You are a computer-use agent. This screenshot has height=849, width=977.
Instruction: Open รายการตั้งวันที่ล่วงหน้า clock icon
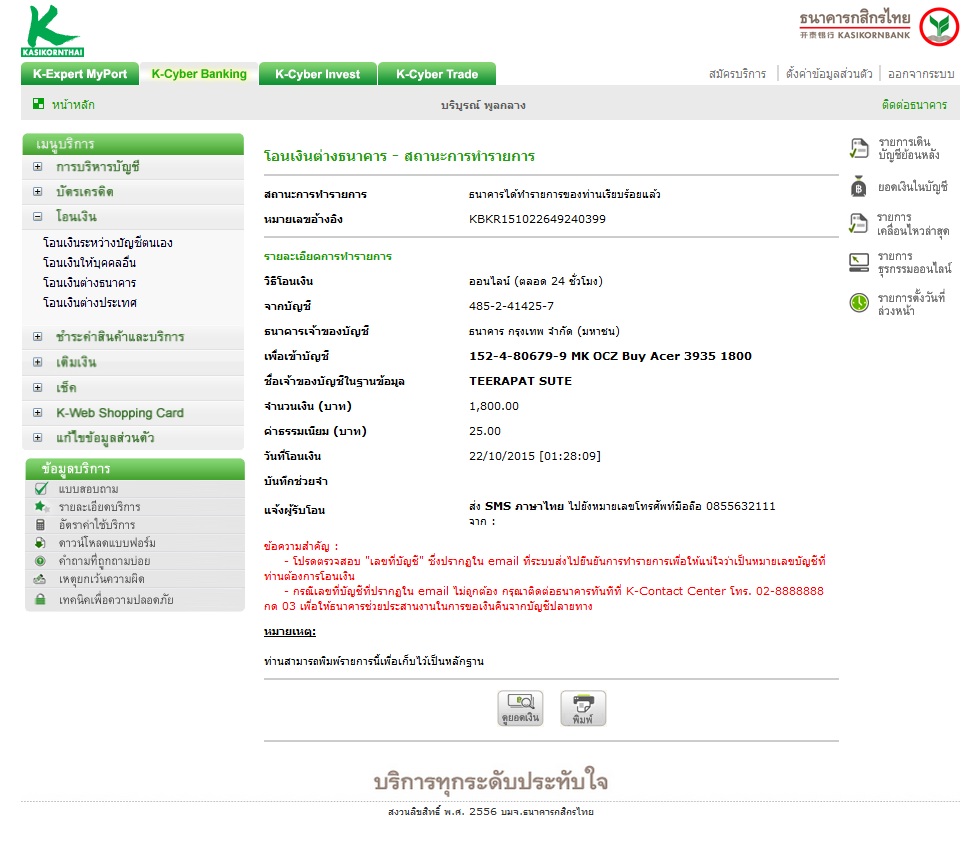(x=859, y=303)
